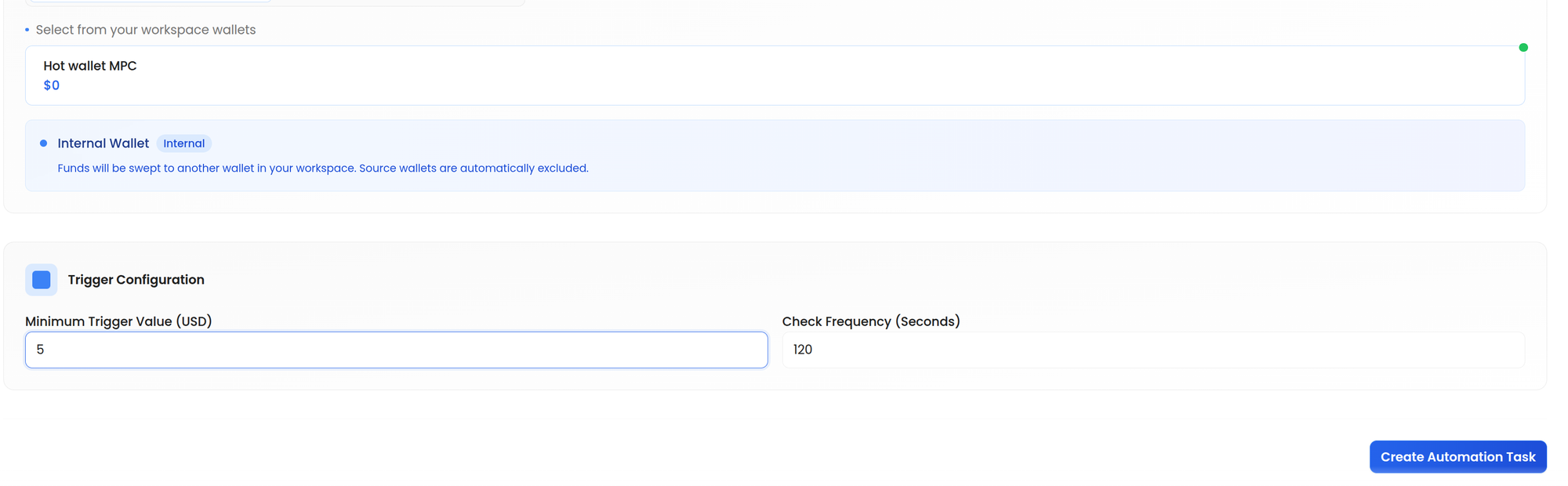This screenshot has width=1568, height=486.
Task: Focus the Check Frequency input showing 120
Action: [x=1152, y=350]
